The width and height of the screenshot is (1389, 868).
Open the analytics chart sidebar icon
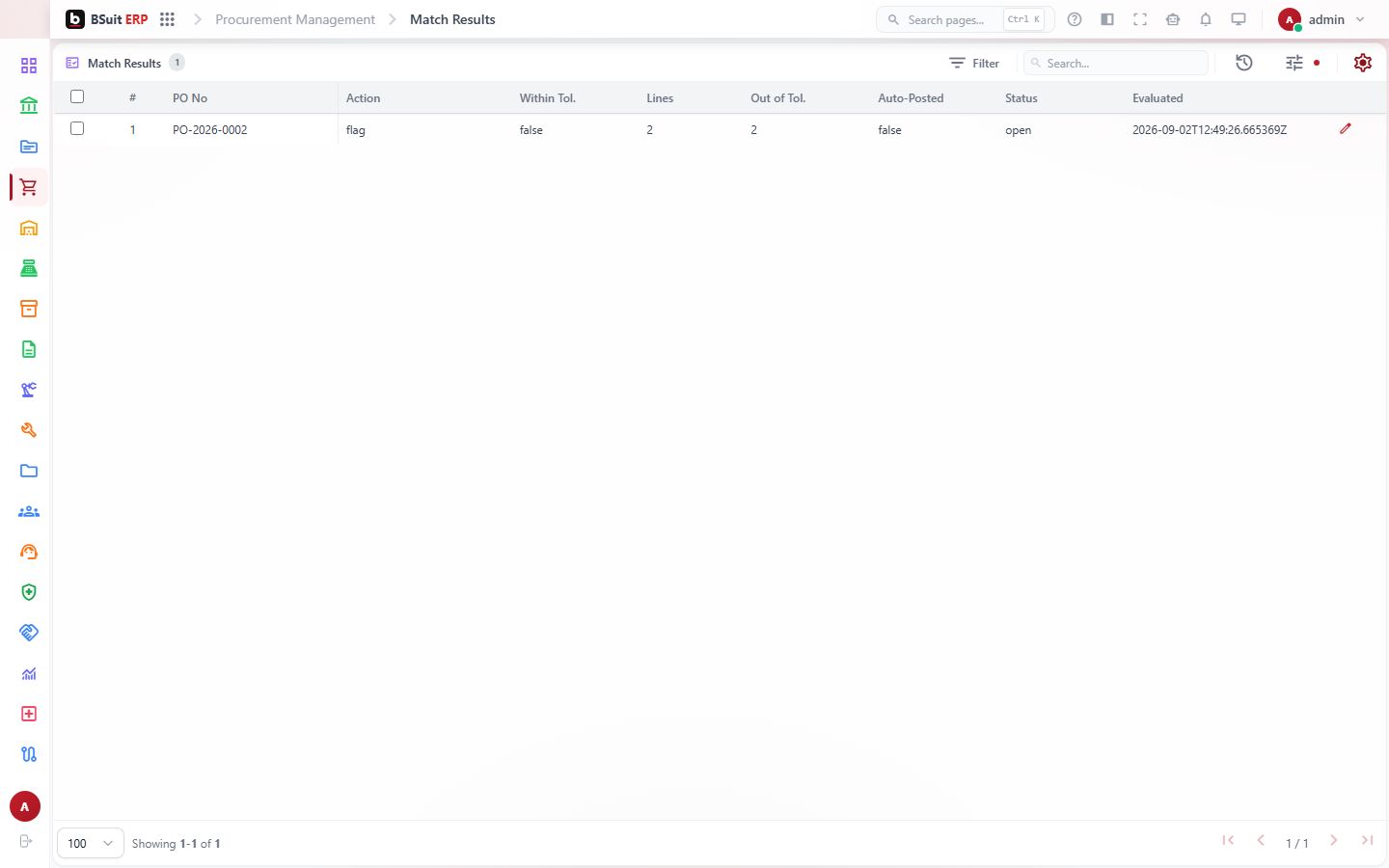tap(29, 673)
